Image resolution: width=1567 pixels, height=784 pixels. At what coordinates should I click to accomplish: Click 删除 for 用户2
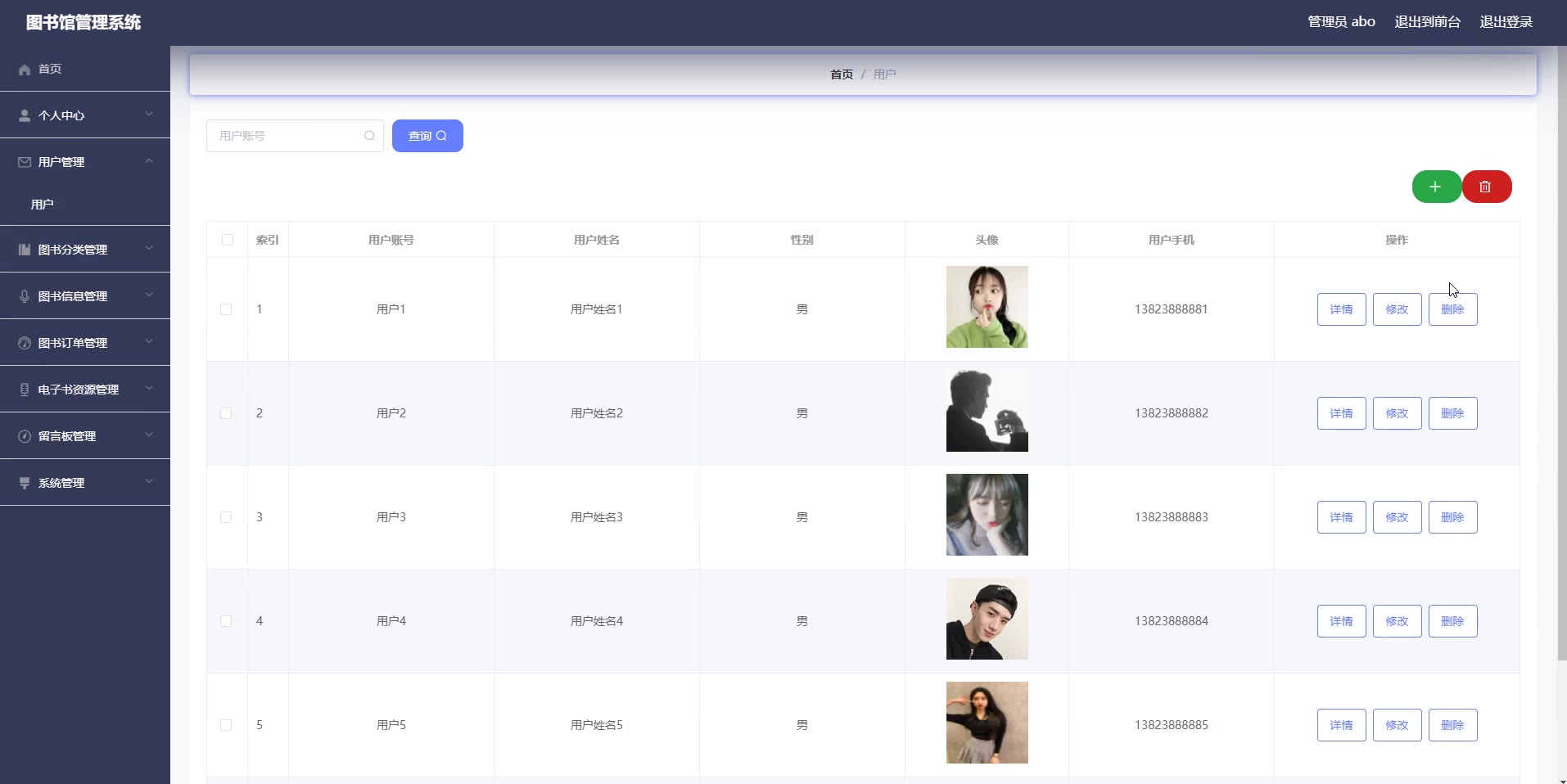1452,413
